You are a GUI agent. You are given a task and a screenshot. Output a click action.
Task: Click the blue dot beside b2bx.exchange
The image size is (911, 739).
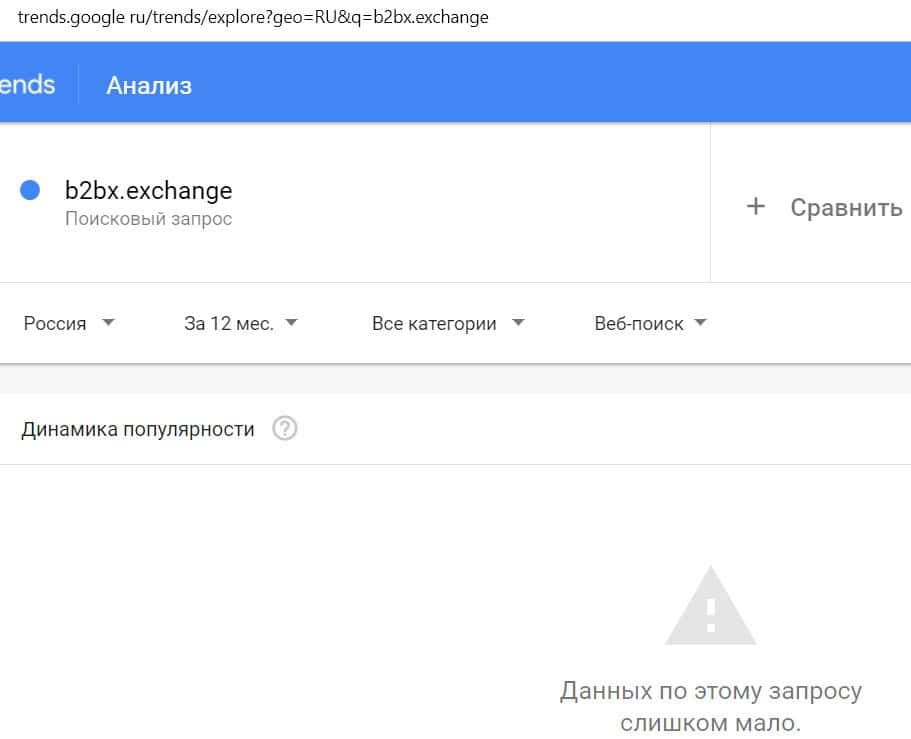tap(30, 190)
